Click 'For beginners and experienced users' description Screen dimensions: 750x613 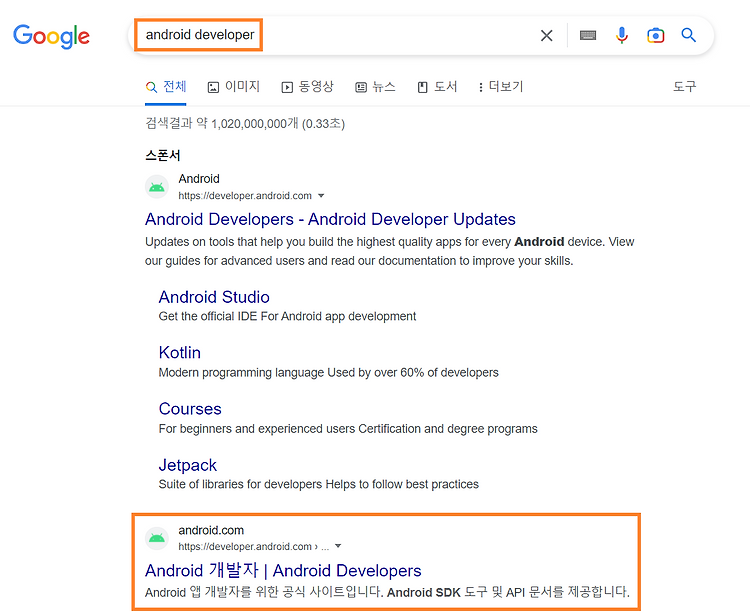[x=348, y=429]
